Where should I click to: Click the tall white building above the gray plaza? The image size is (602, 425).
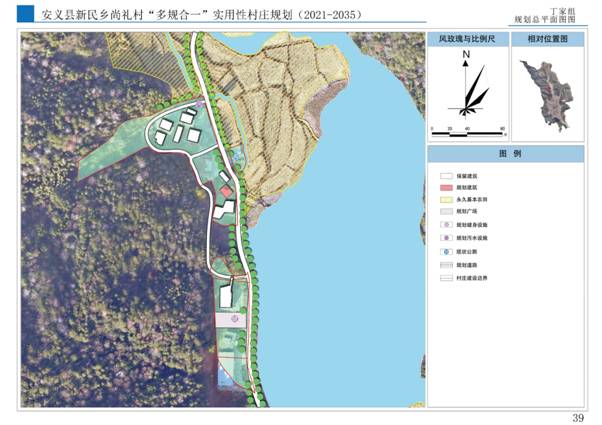226,296
